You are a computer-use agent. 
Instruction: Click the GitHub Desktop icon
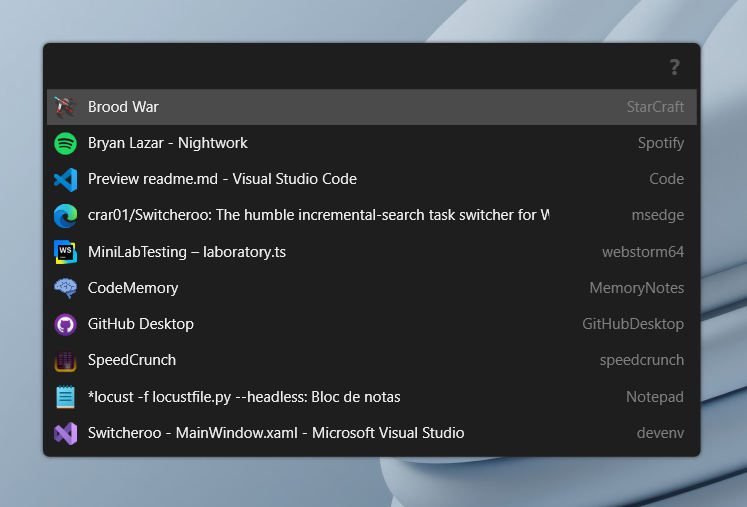(65, 324)
